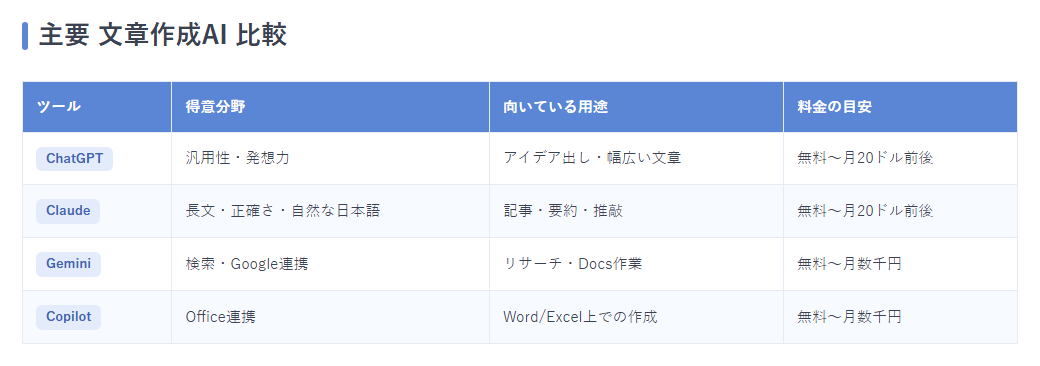Select the cell 汎用性・発想力

330,158
